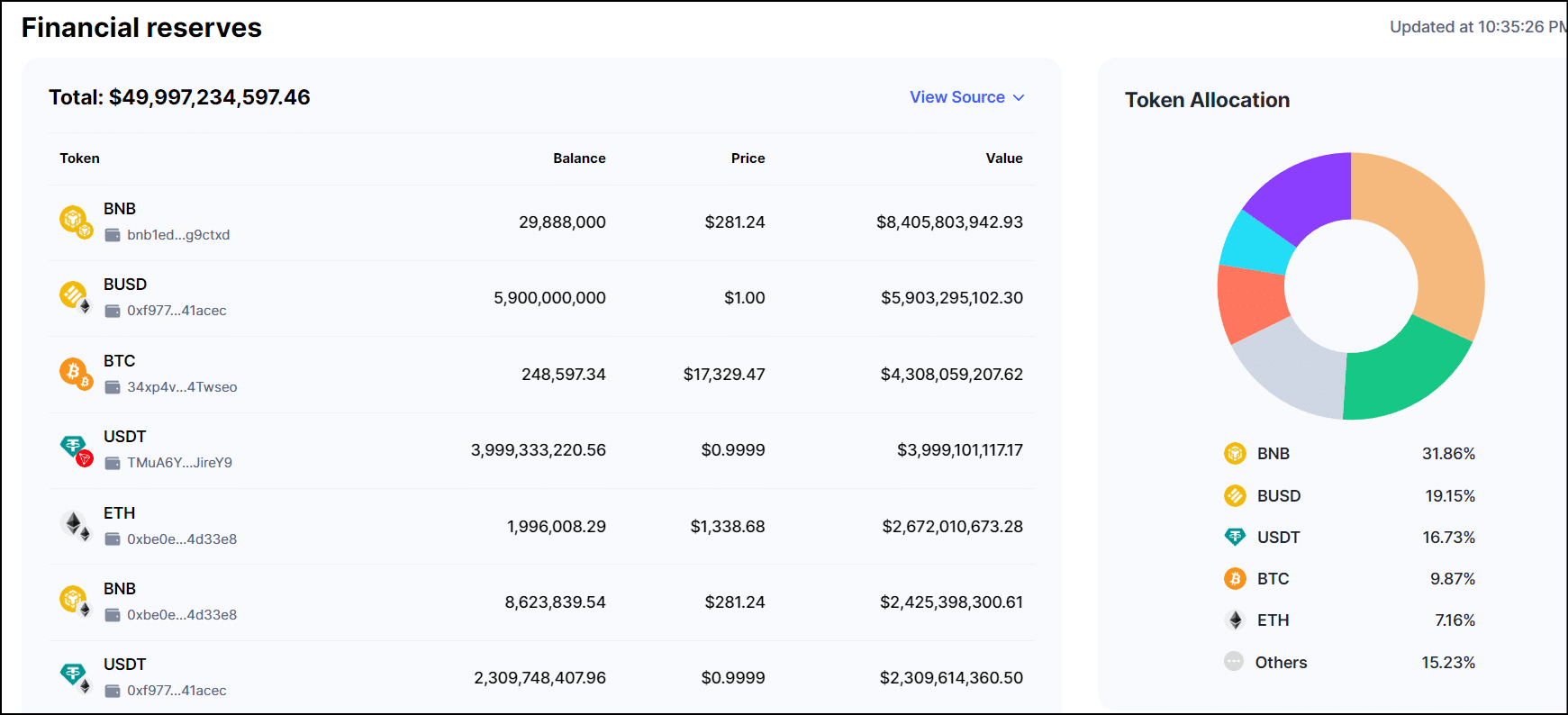The height and width of the screenshot is (715, 1568).
Task: Click the Price column header
Action: (748, 158)
